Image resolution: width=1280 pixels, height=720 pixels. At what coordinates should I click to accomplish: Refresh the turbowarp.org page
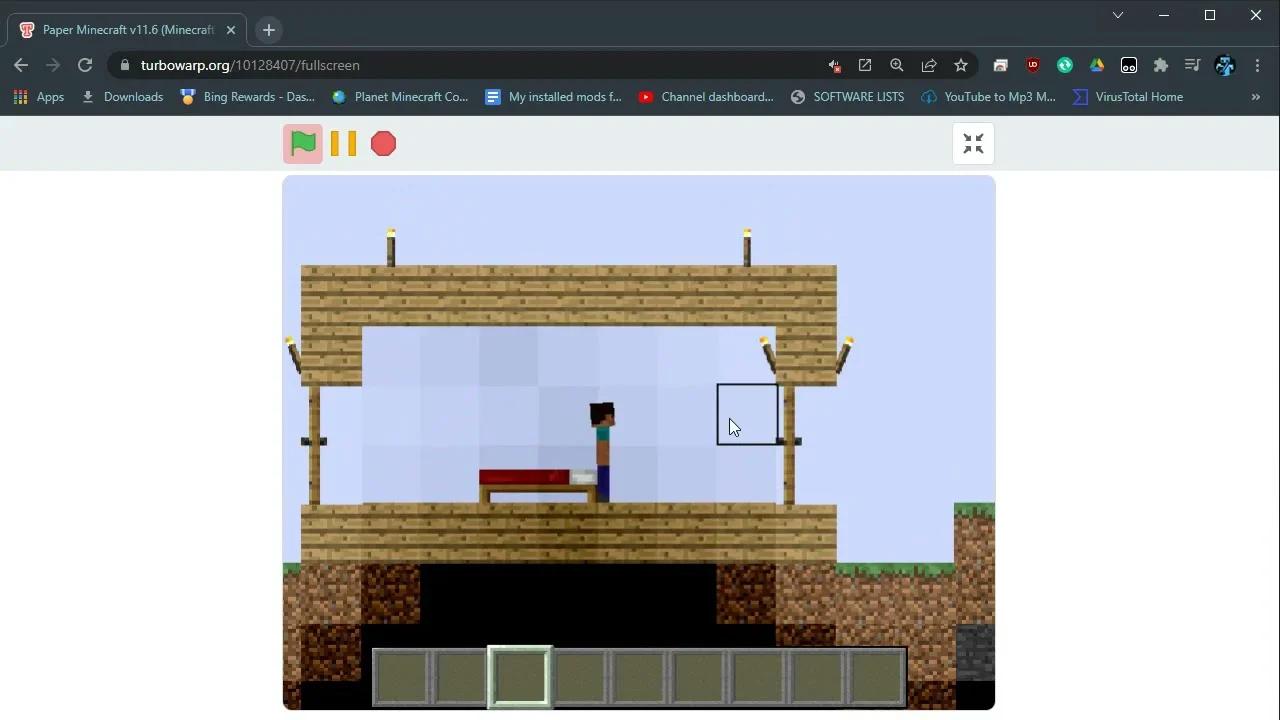pos(85,65)
